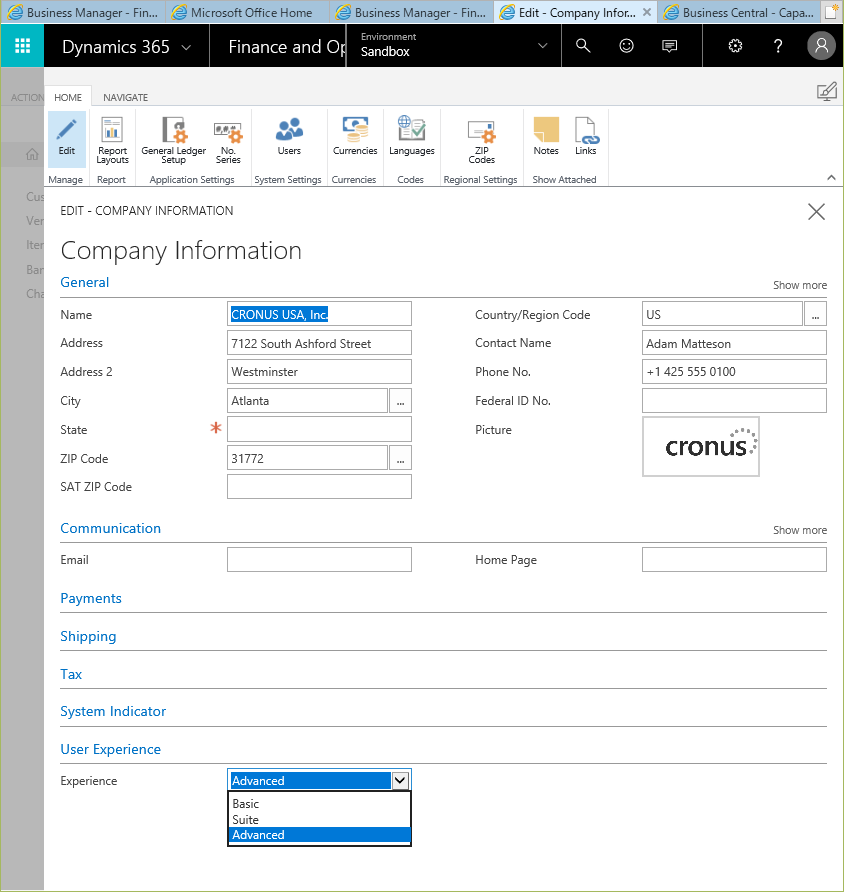
Task: Click the required State input field
Action: coord(319,430)
